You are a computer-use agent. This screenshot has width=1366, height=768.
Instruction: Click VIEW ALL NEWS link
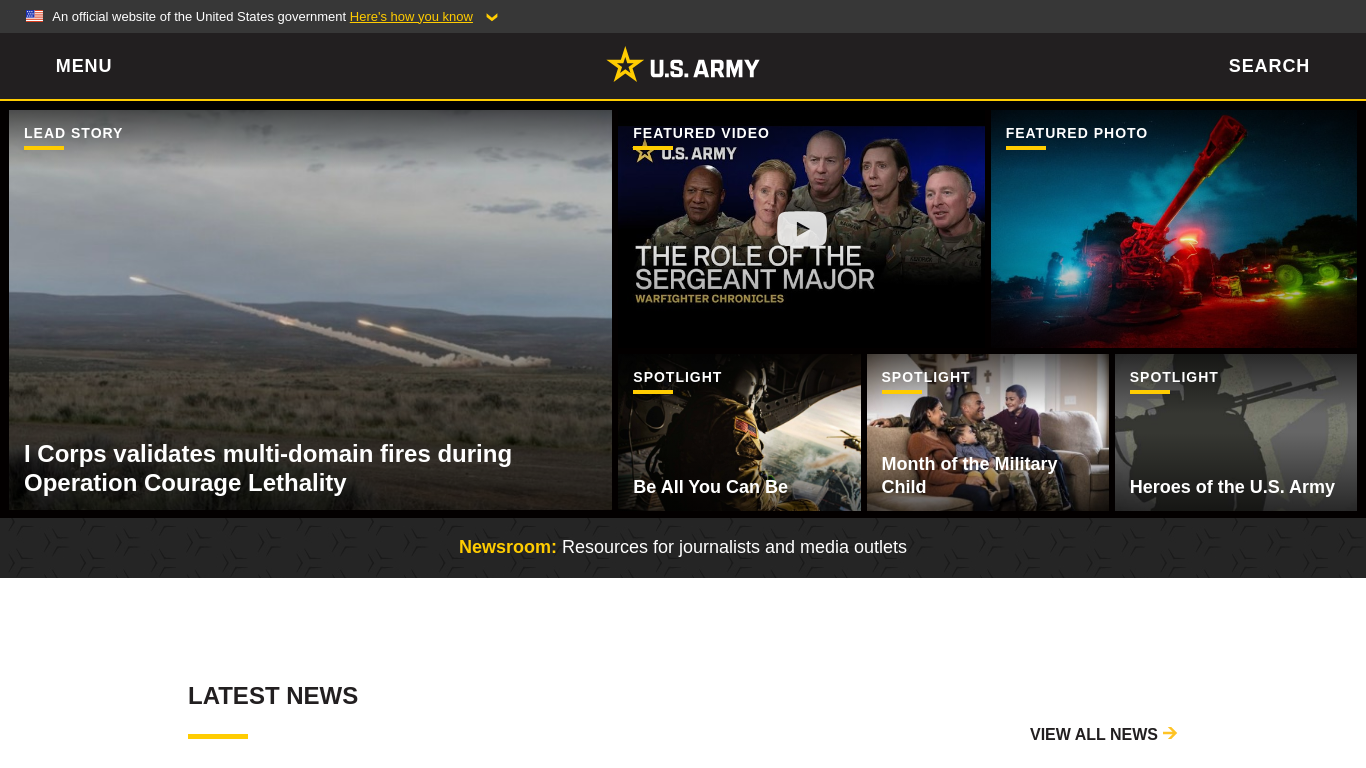tap(1103, 734)
